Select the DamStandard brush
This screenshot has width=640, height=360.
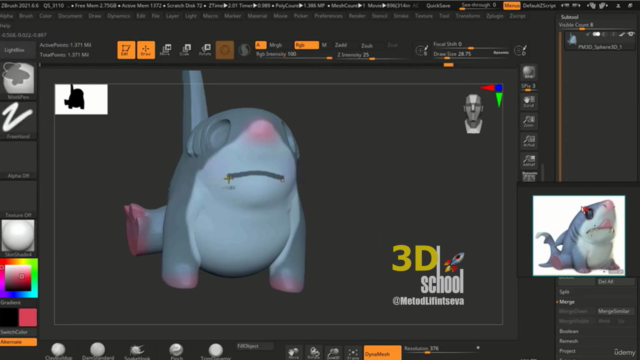coord(98,351)
